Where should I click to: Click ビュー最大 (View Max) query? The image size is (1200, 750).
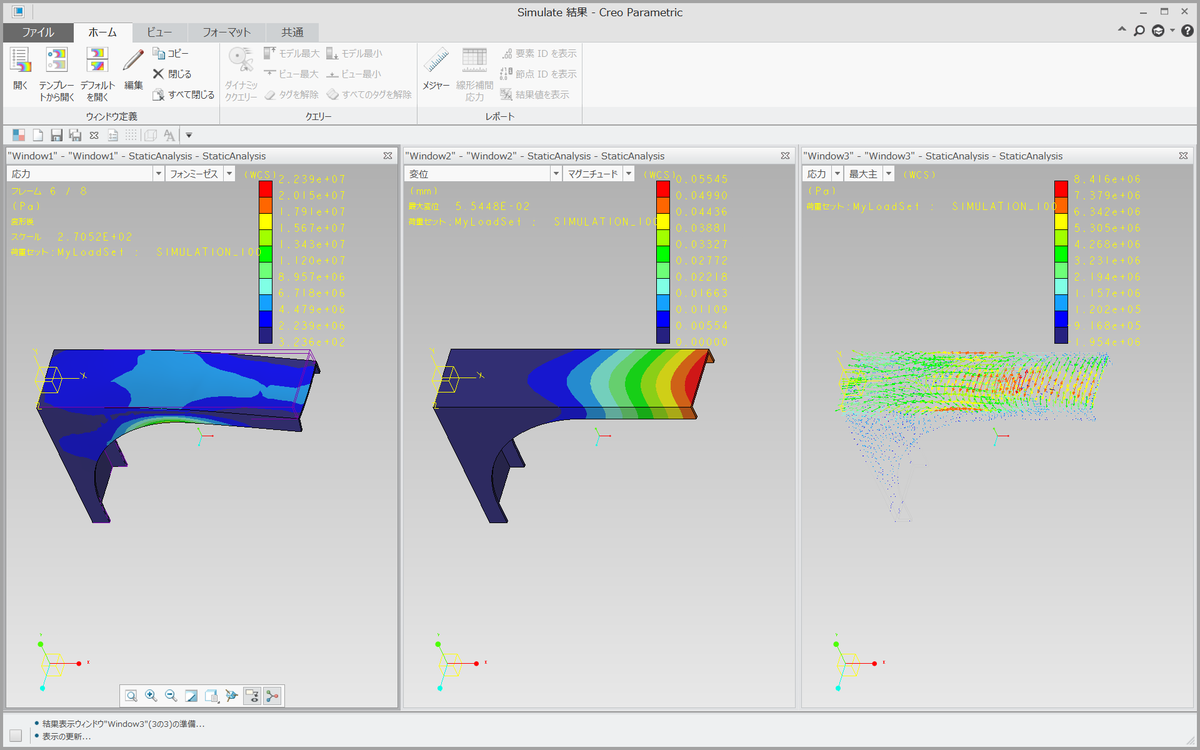291,74
